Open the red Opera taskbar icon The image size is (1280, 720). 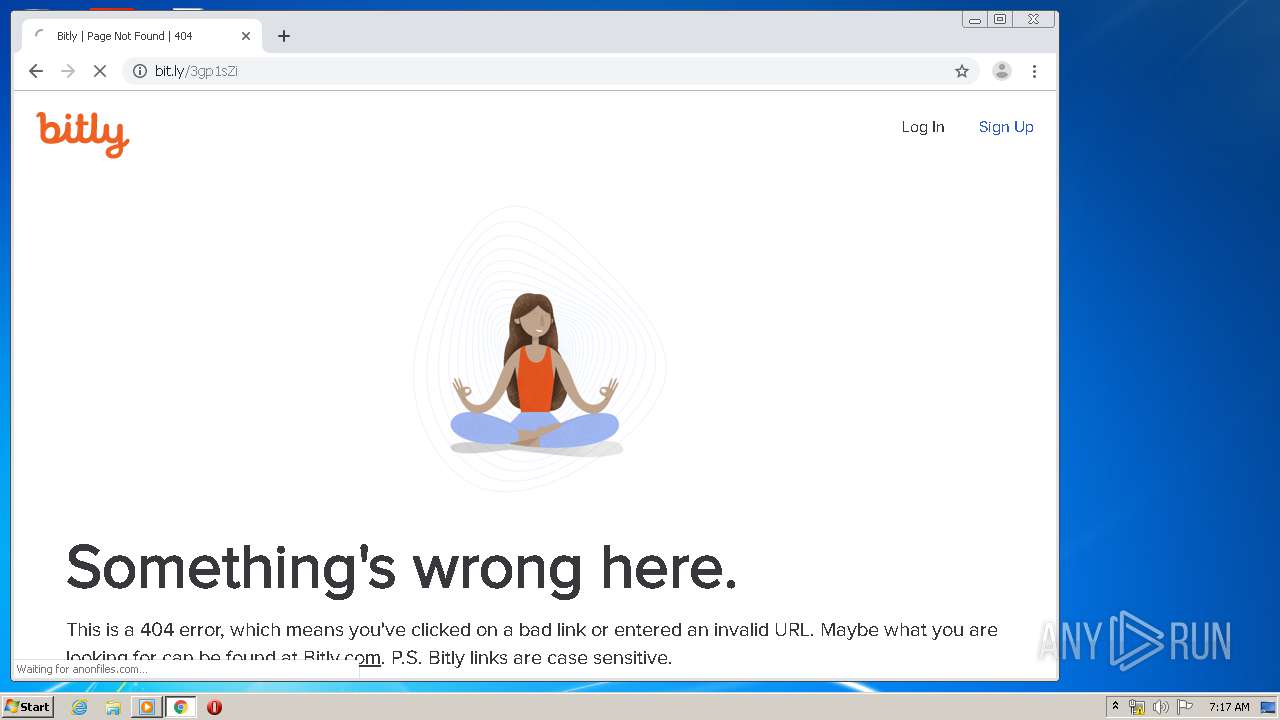(x=214, y=707)
